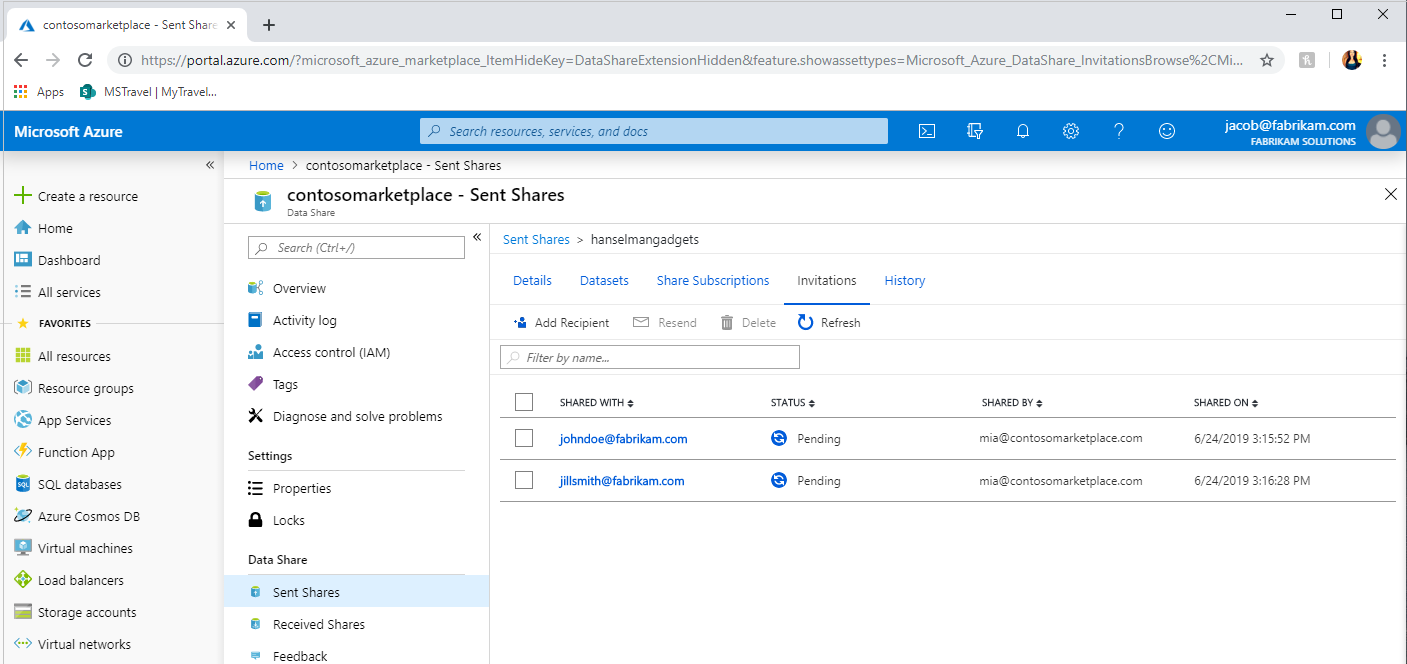The height and width of the screenshot is (664, 1407).
Task: Sort the table by Status column
Action: tap(792, 403)
